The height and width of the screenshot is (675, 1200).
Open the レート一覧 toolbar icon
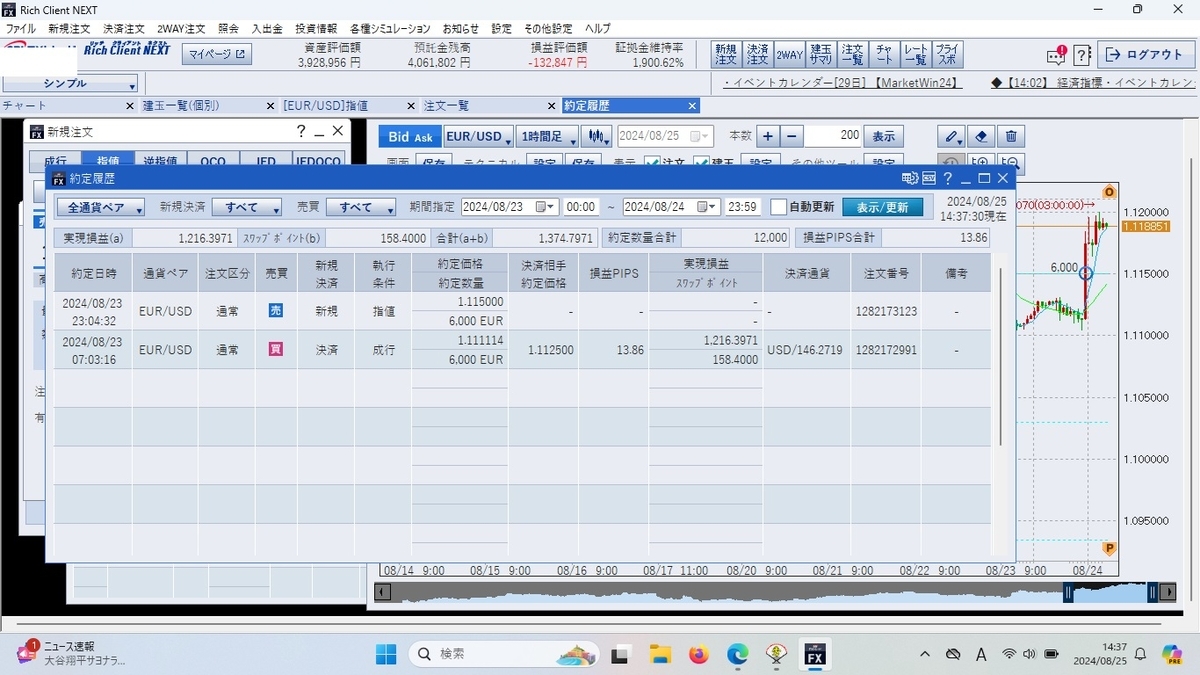point(915,55)
